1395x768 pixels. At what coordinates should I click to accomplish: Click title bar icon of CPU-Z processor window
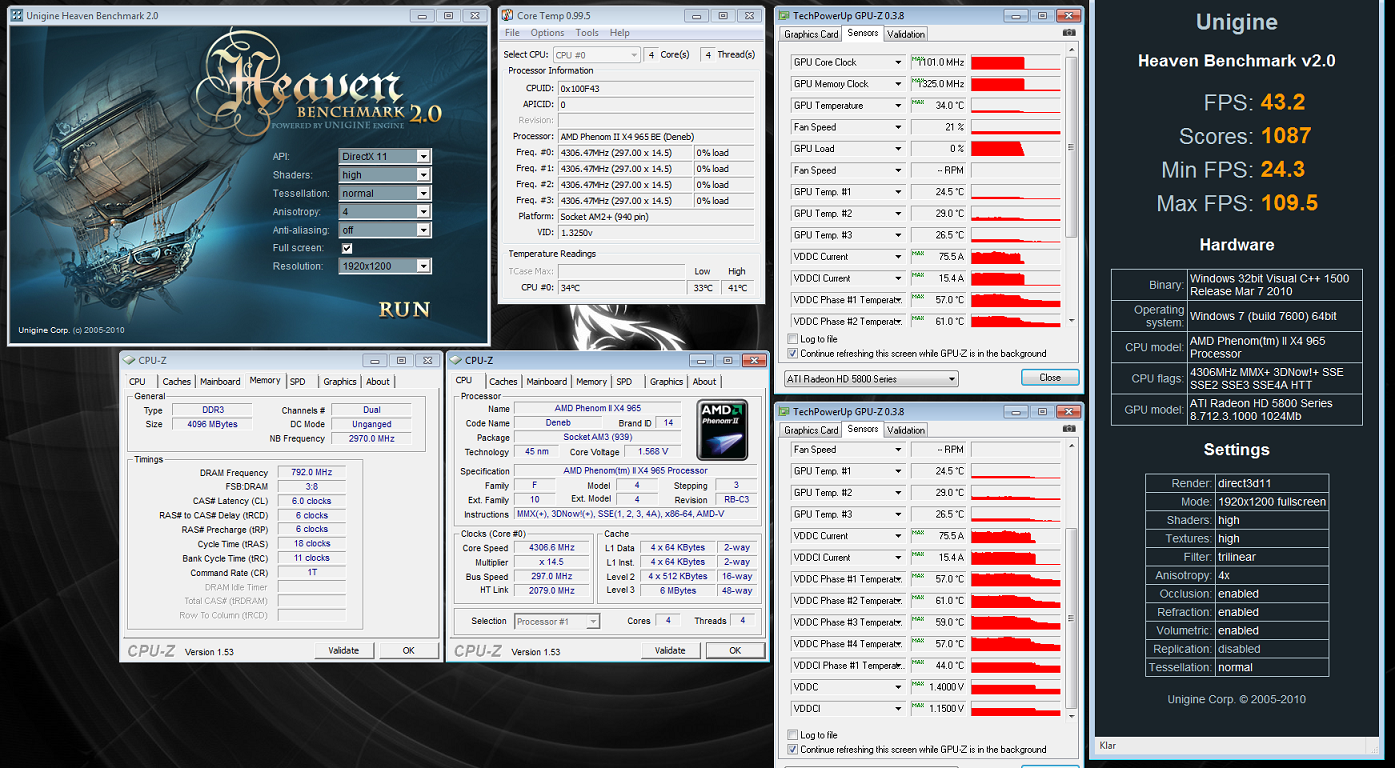(454, 360)
